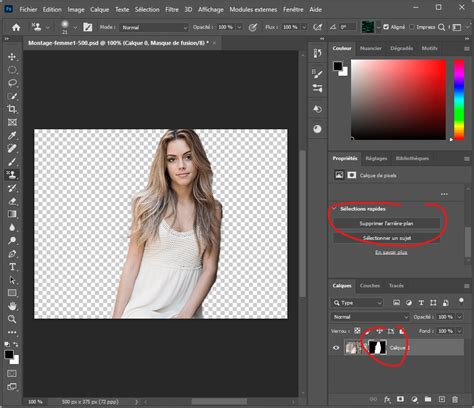Open the Type filter dropdown in Calques

pos(357,303)
